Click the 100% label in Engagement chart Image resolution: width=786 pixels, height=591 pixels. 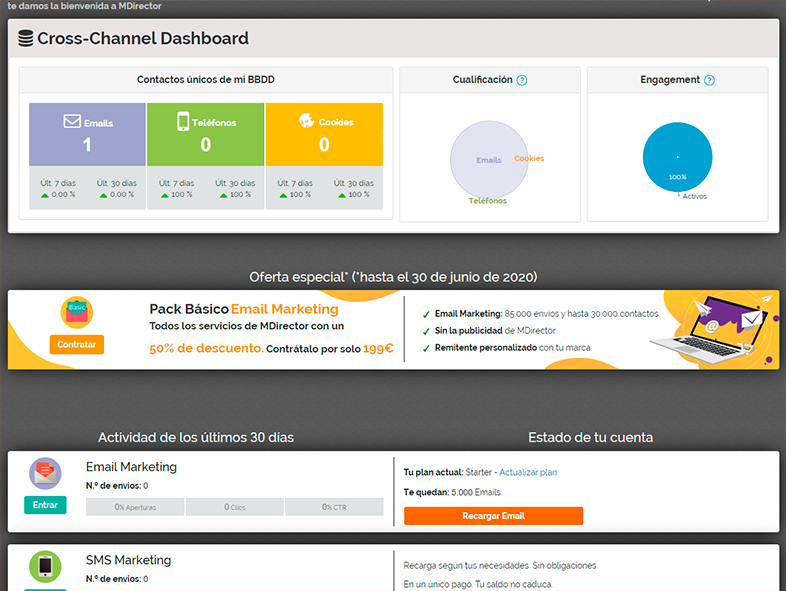tap(677, 177)
